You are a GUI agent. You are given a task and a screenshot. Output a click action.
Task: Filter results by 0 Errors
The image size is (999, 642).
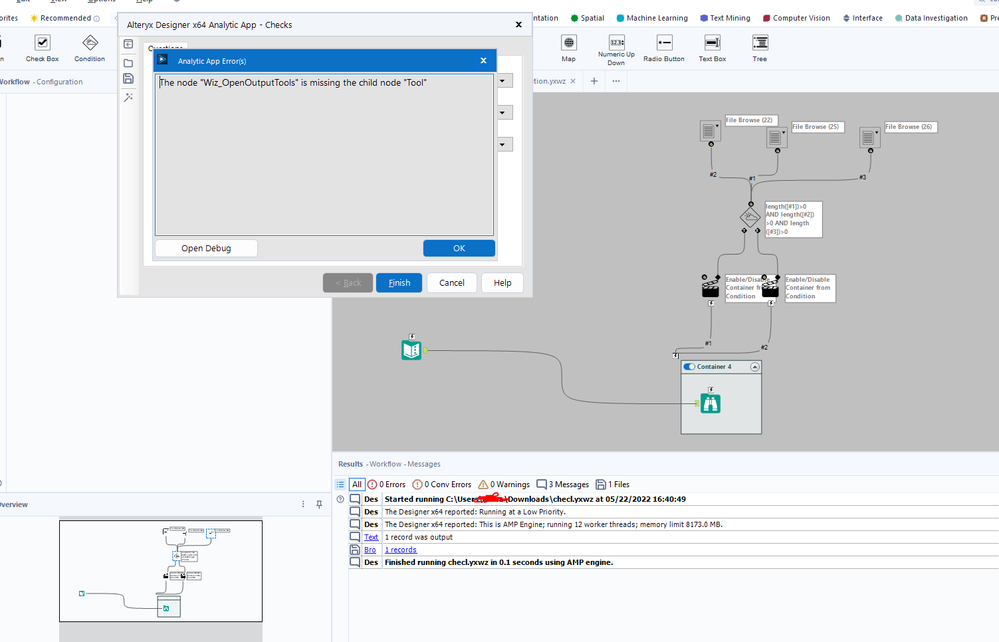388,484
